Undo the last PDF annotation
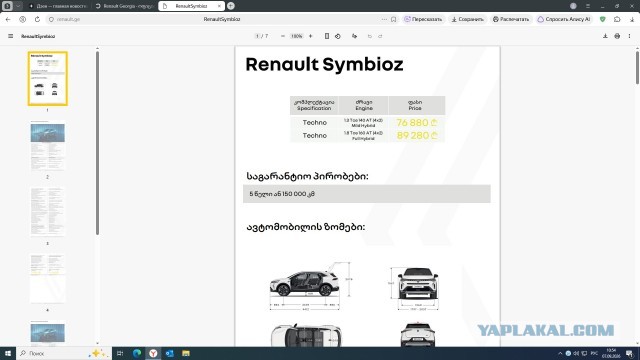The image size is (640, 360). pos(369,36)
